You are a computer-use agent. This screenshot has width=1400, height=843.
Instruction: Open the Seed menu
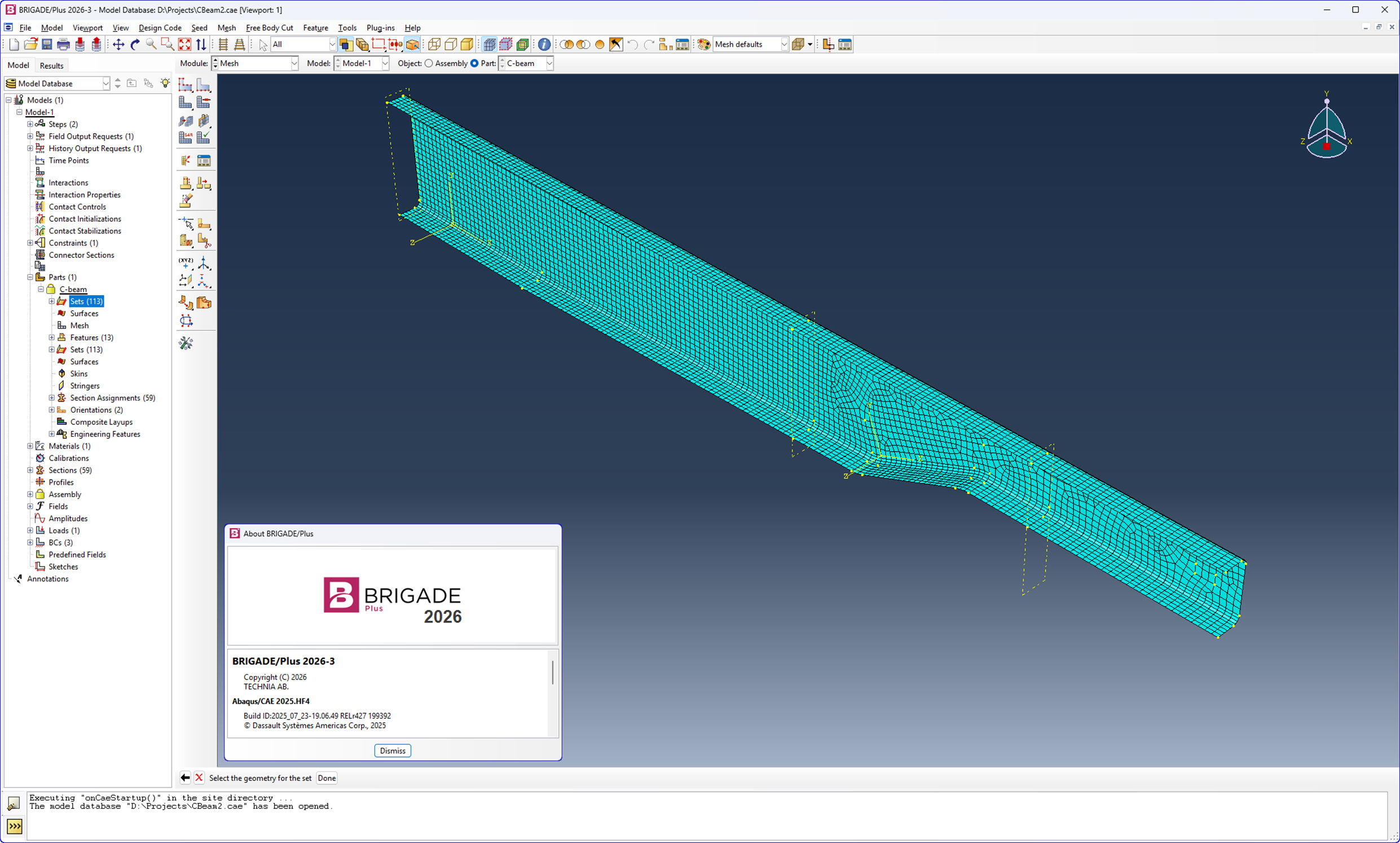[x=199, y=28]
